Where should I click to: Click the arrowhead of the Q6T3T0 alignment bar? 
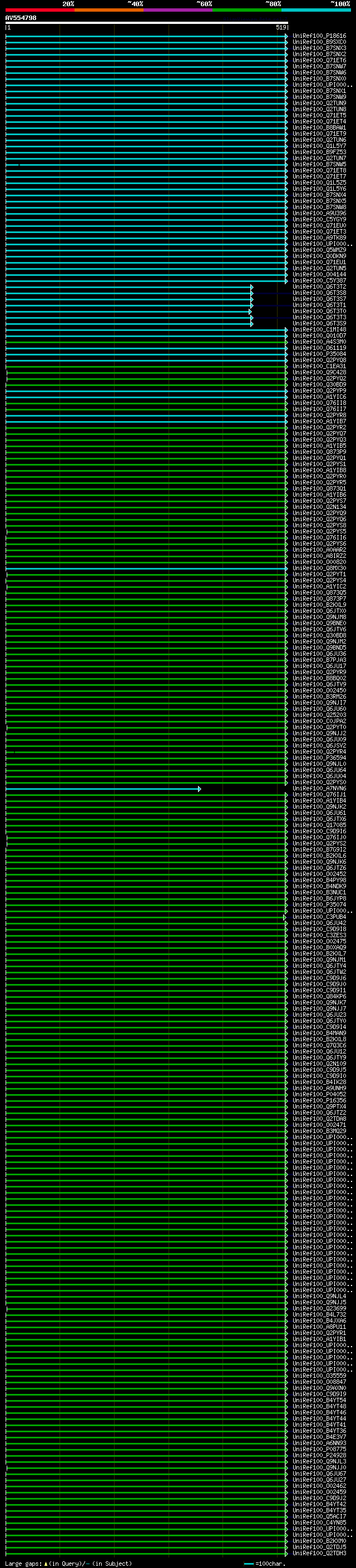(250, 311)
